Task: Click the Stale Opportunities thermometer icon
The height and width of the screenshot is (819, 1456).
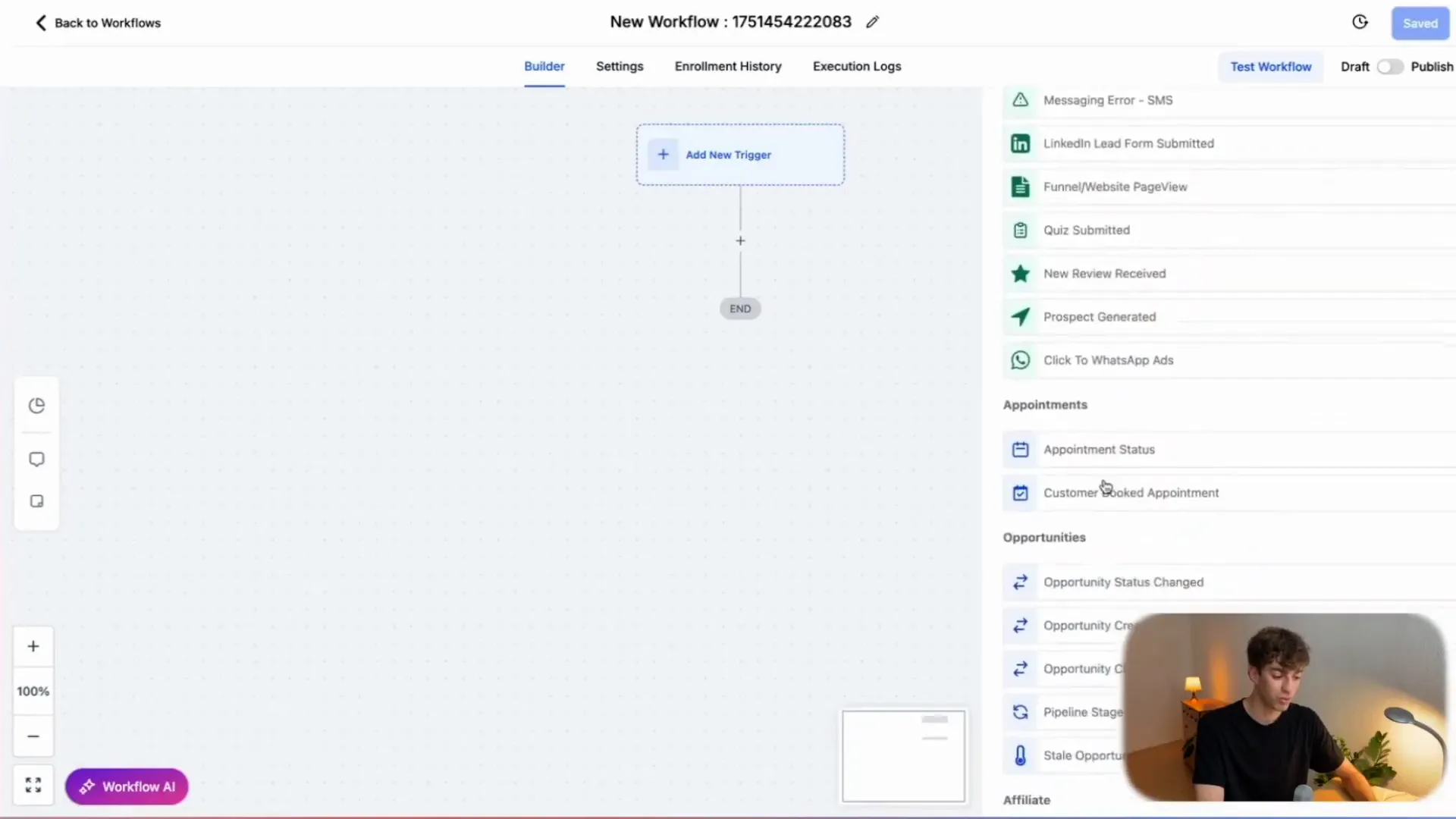Action: coord(1021,756)
